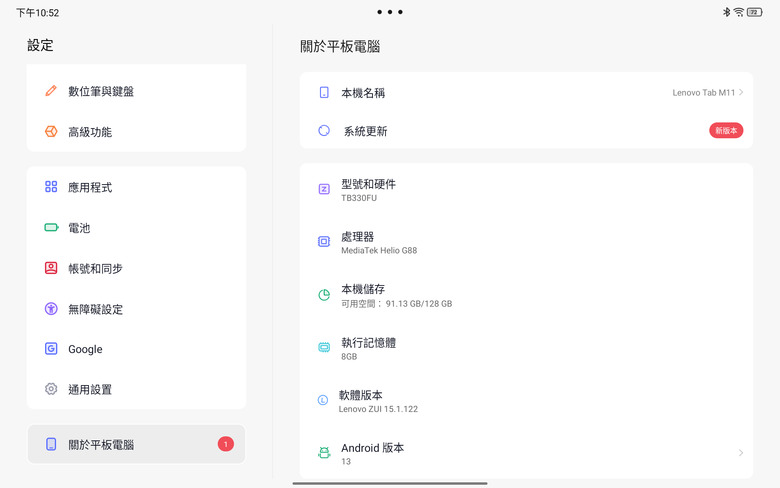This screenshot has height=488, width=780.
Task: Tap the chip icon beside 處理器
Action: (x=324, y=242)
